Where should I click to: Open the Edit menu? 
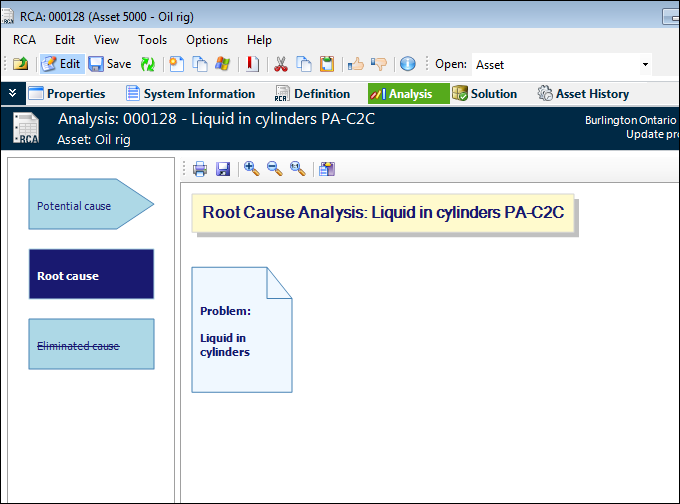tap(65, 40)
